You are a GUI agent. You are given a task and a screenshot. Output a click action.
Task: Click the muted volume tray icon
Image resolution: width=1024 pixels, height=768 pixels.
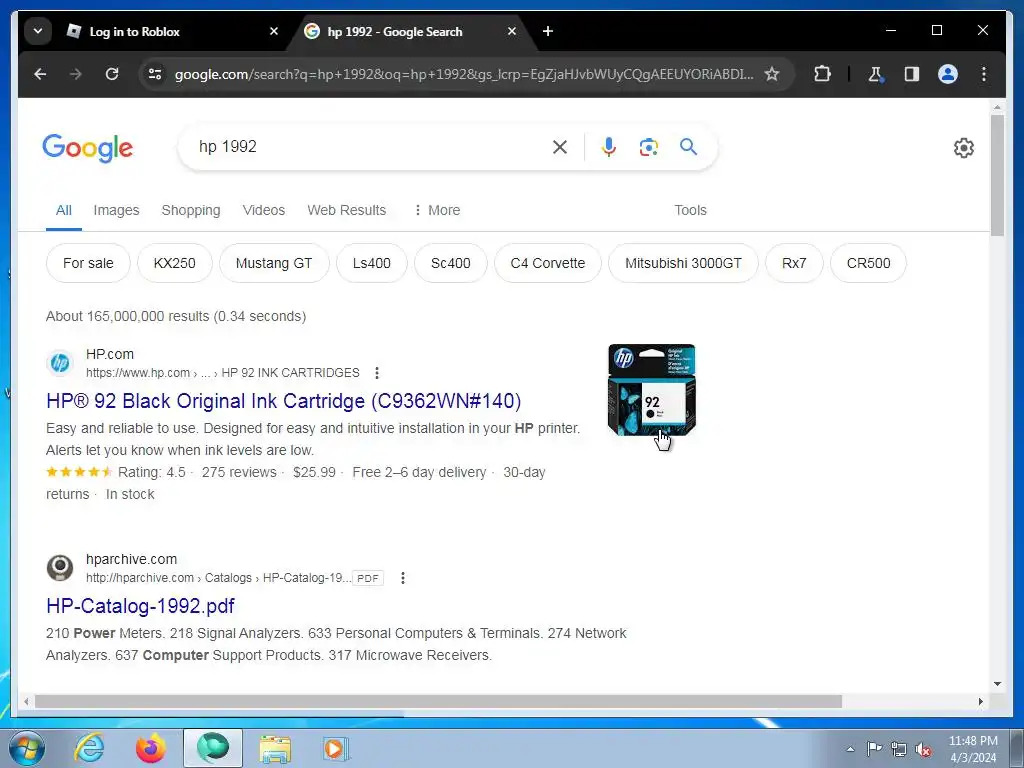click(x=923, y=750)
